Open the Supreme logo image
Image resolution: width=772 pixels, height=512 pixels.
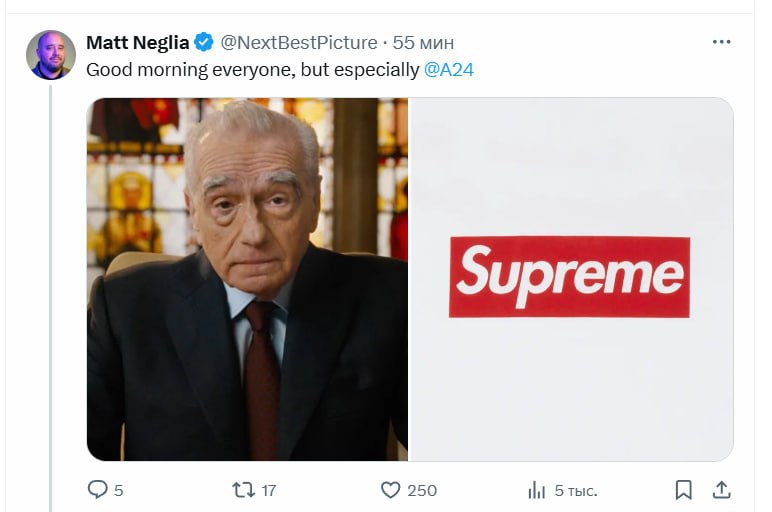[x=571, y=279]
